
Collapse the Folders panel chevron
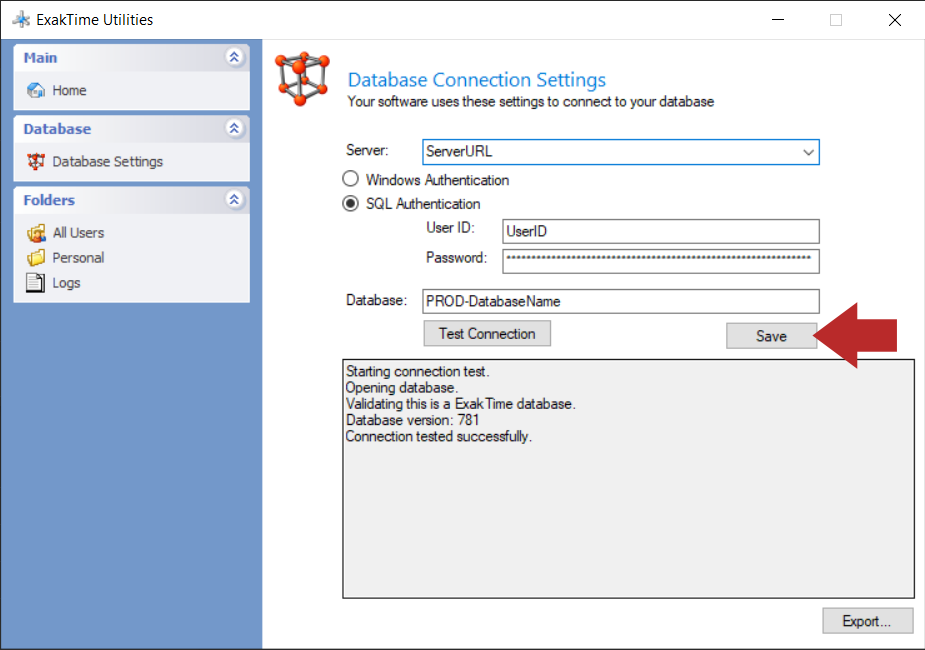point(234,199)
